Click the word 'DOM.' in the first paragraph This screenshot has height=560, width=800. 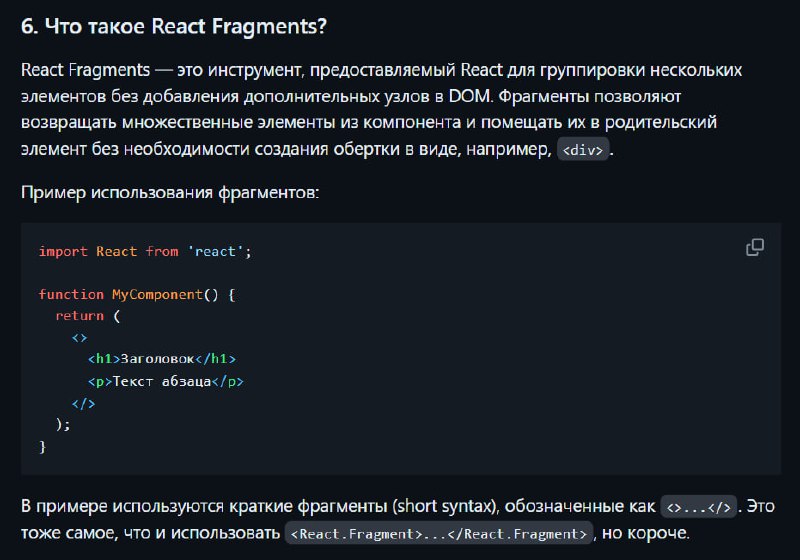(x=470, y=96)
